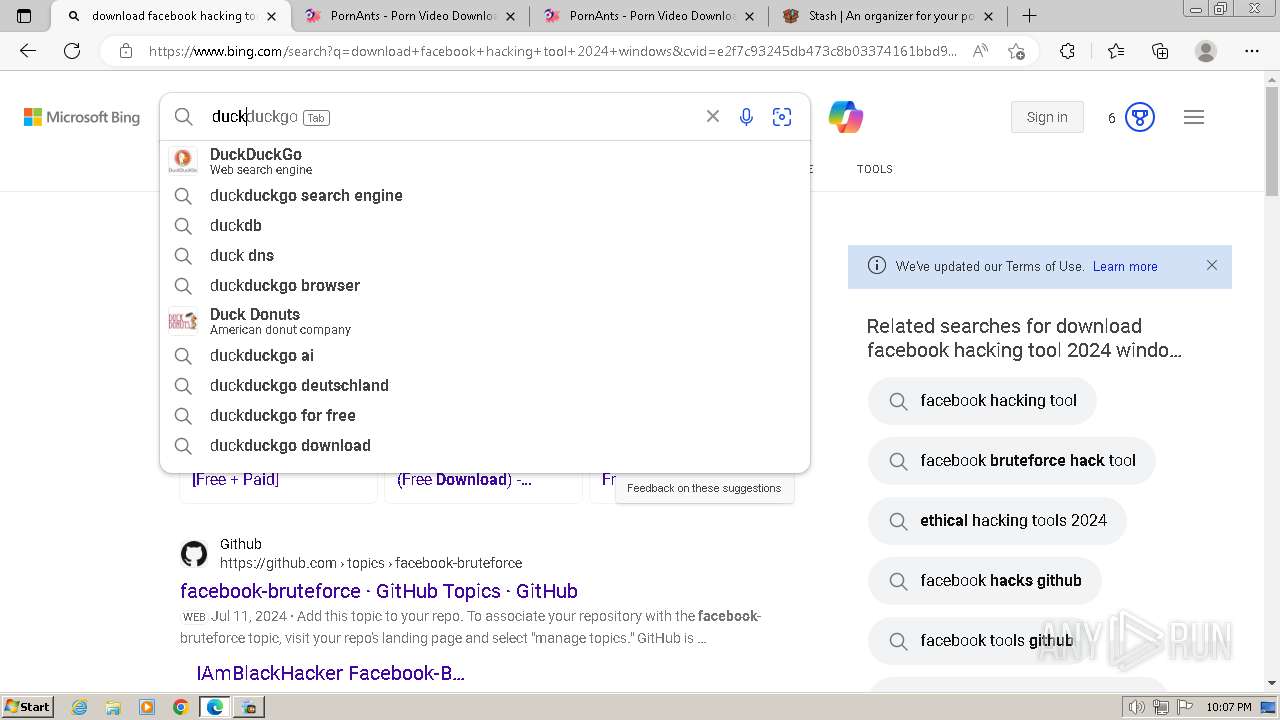This screenshot has width=1280, height=720.
Task: Open facebook-bruteforce GitHub Topics result
Action: click(379, 591)
